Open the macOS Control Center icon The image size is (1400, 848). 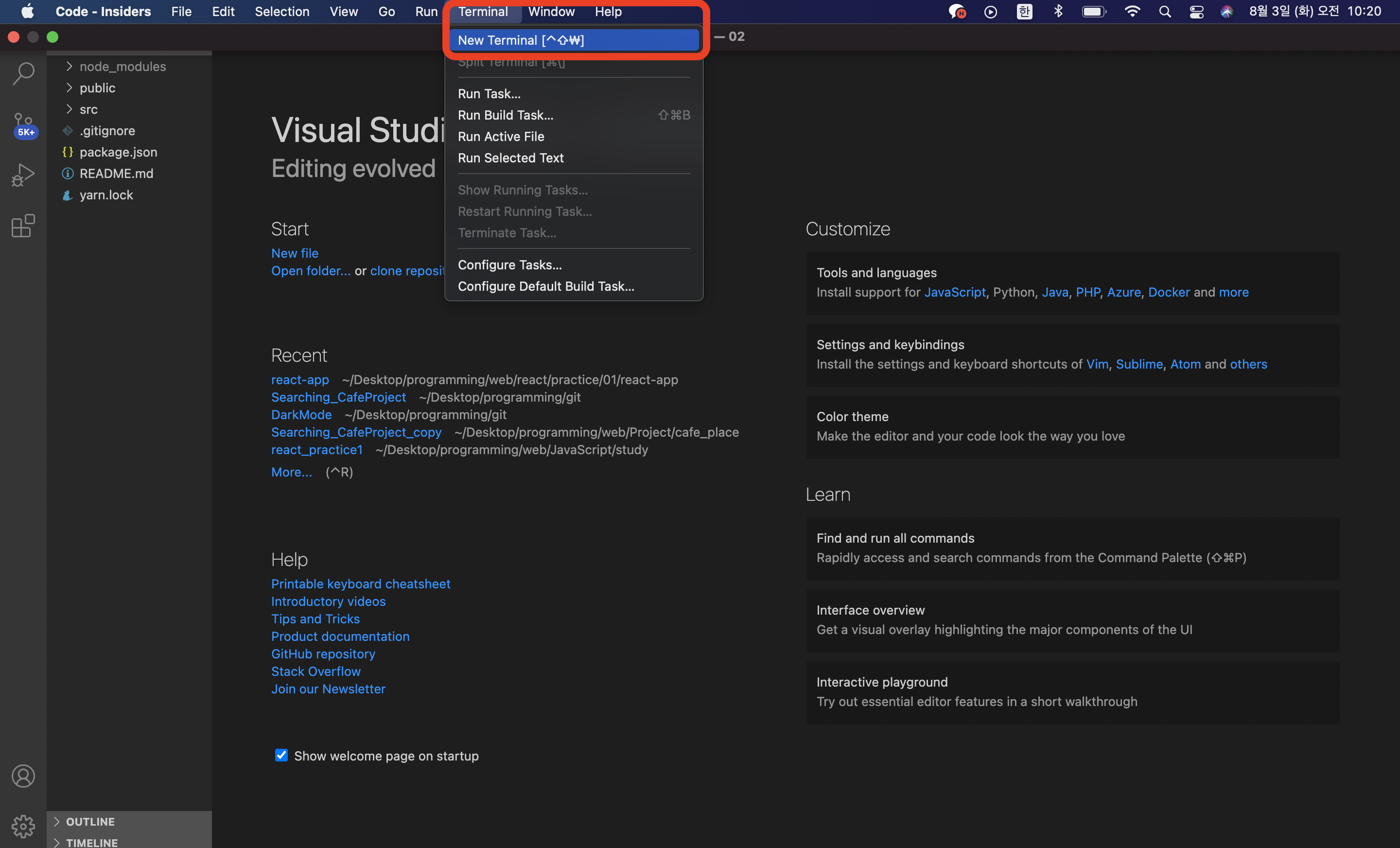point(1196,11)
